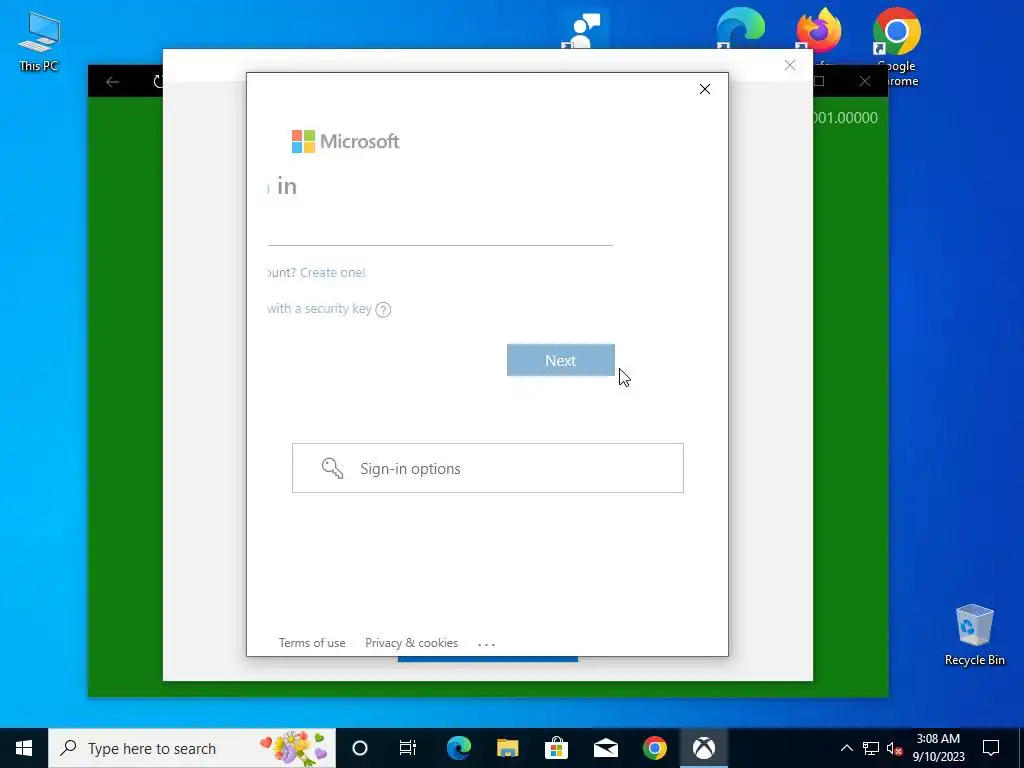The width and height of the screenshot is (1024, 768).
Task: Click the sign in with a security key link
Action: (319, 308)
